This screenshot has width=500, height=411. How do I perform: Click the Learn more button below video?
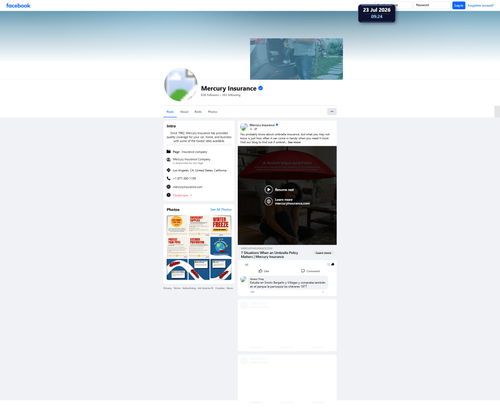(323, 253)
